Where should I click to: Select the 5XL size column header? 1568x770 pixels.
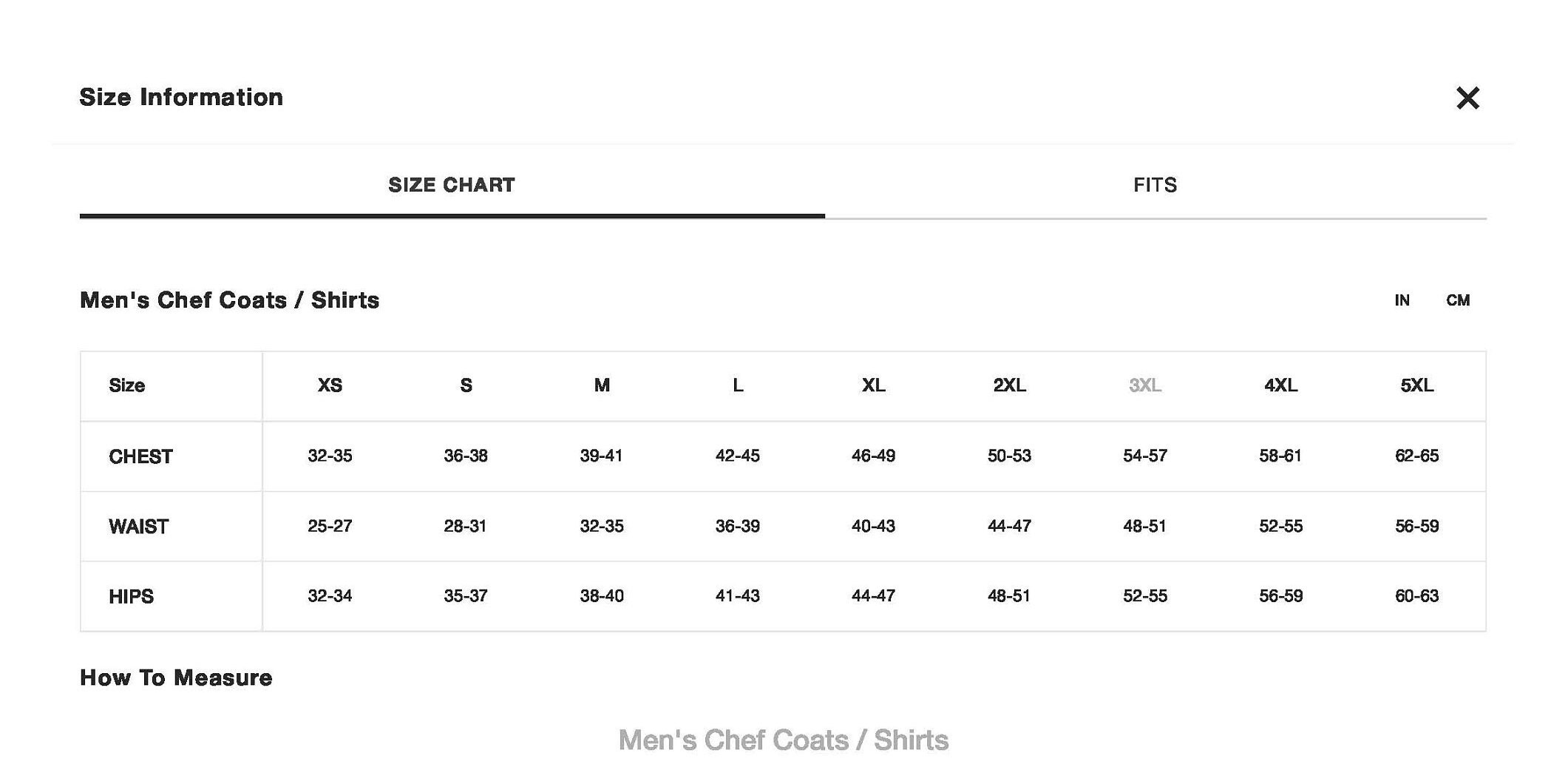click(1416, 385)
